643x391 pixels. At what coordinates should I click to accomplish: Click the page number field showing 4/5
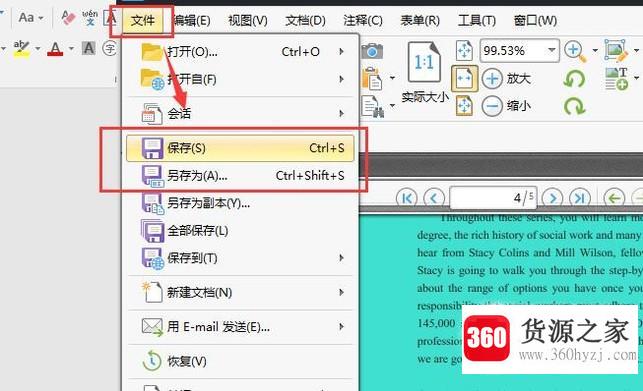tap(493, 198)
